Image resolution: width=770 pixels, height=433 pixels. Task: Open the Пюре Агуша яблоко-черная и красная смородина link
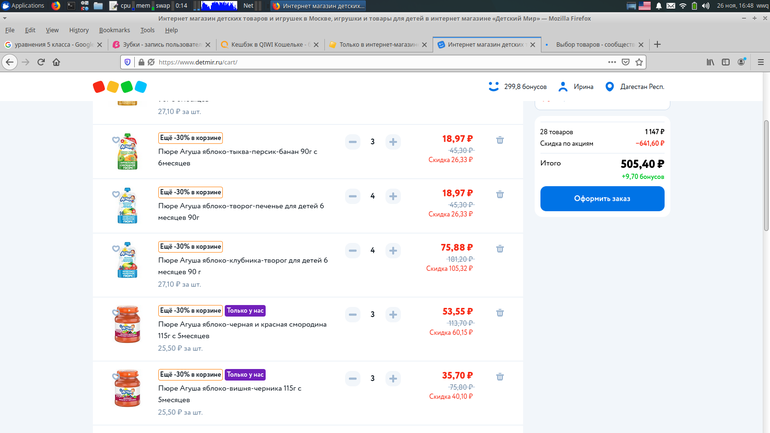coord(242,330)
